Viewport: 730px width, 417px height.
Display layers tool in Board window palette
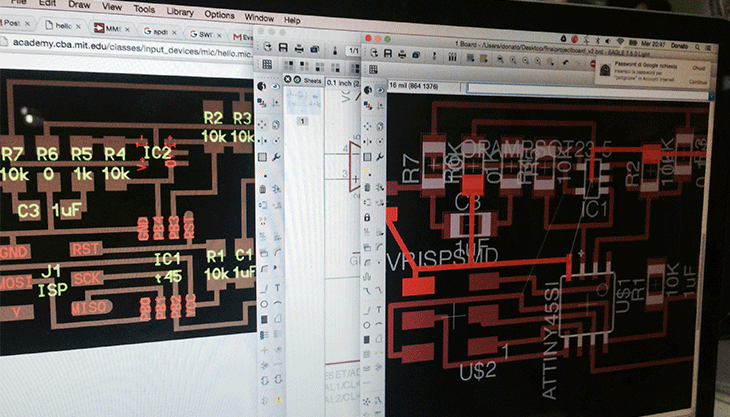[x=368, y=106]
